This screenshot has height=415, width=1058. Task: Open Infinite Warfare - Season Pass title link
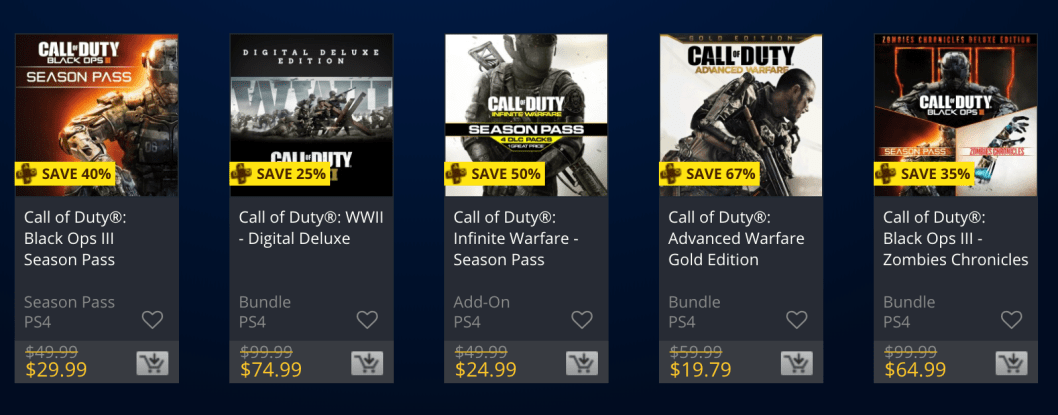pyautogui.click(x=515, y=238)
